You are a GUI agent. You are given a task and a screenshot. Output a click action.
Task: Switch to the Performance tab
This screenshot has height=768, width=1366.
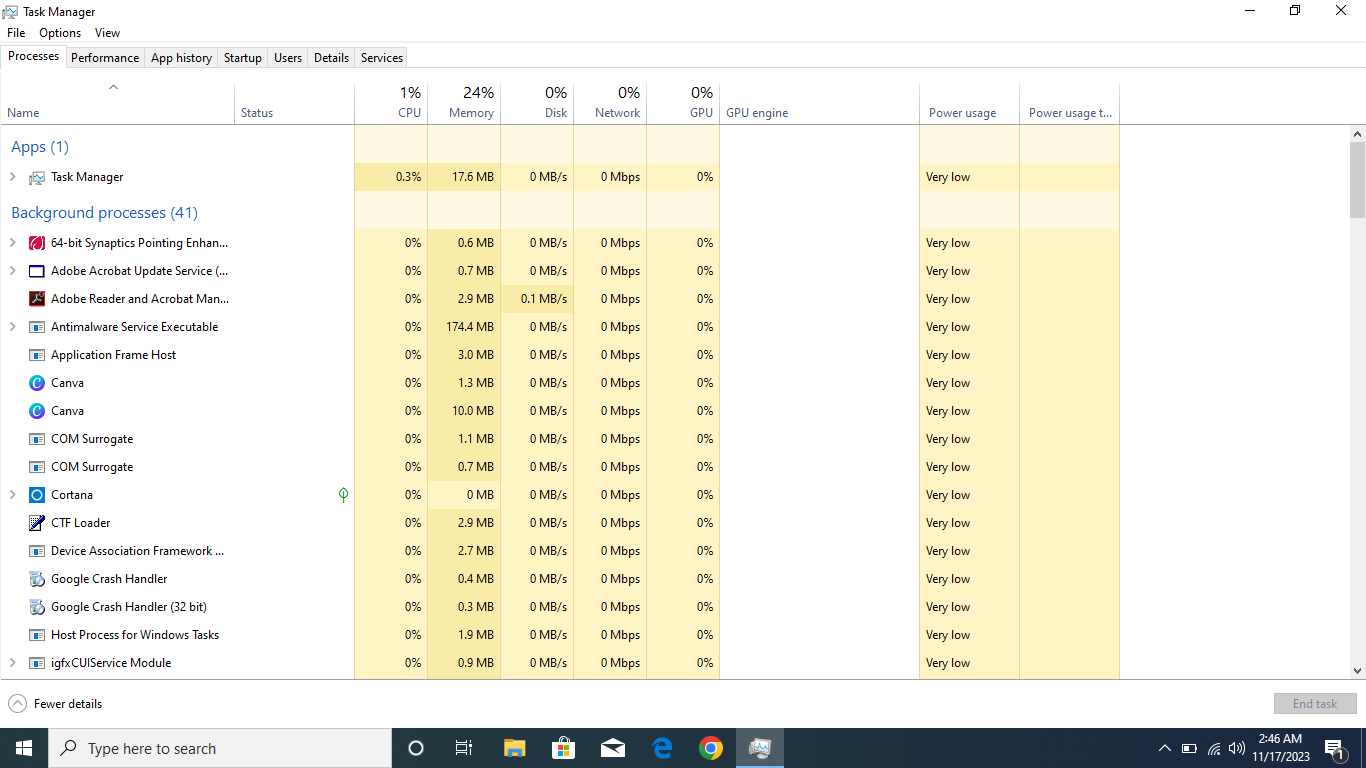point(105,58)
